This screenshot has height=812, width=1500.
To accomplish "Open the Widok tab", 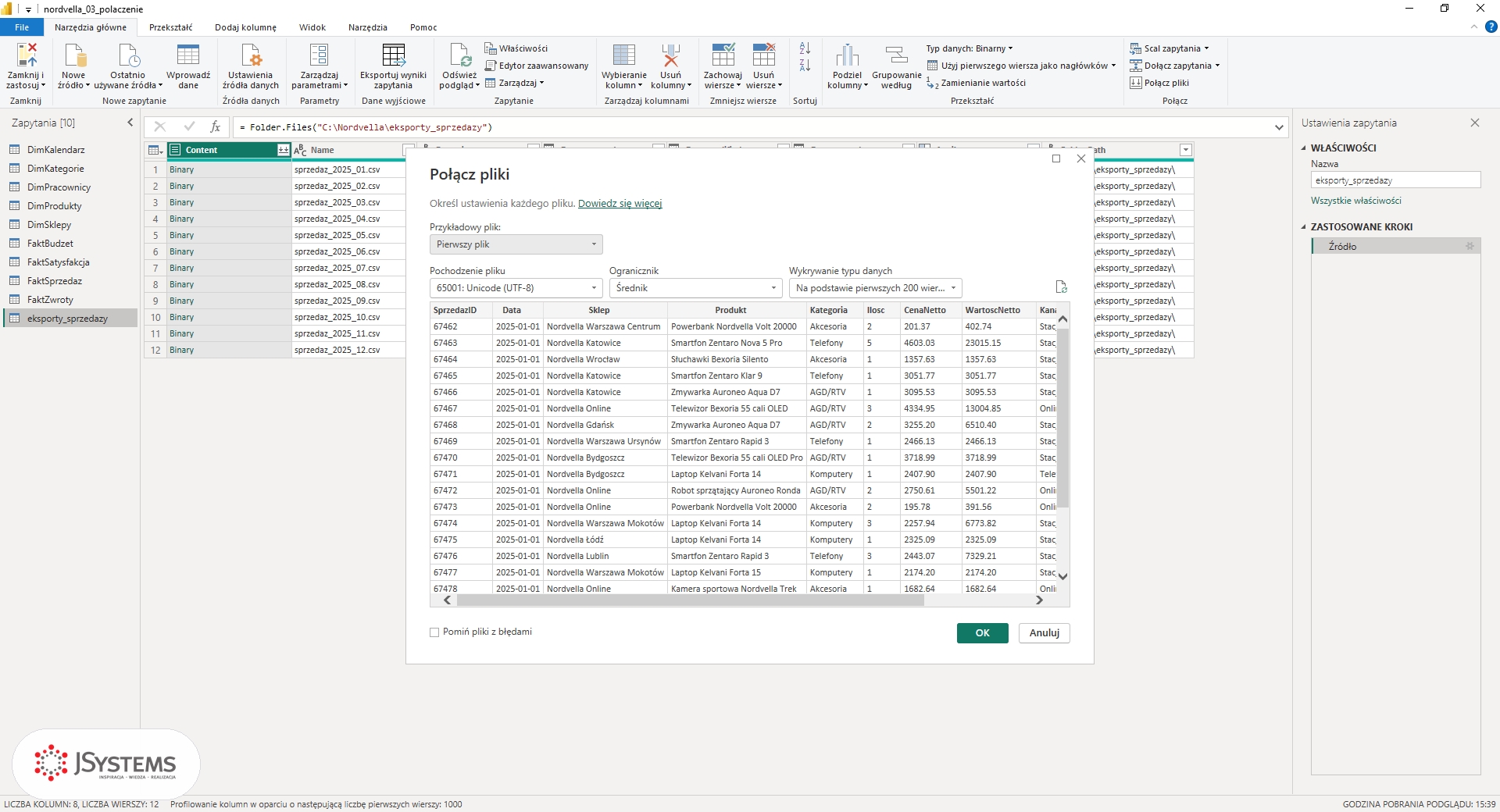I will 312,27.
